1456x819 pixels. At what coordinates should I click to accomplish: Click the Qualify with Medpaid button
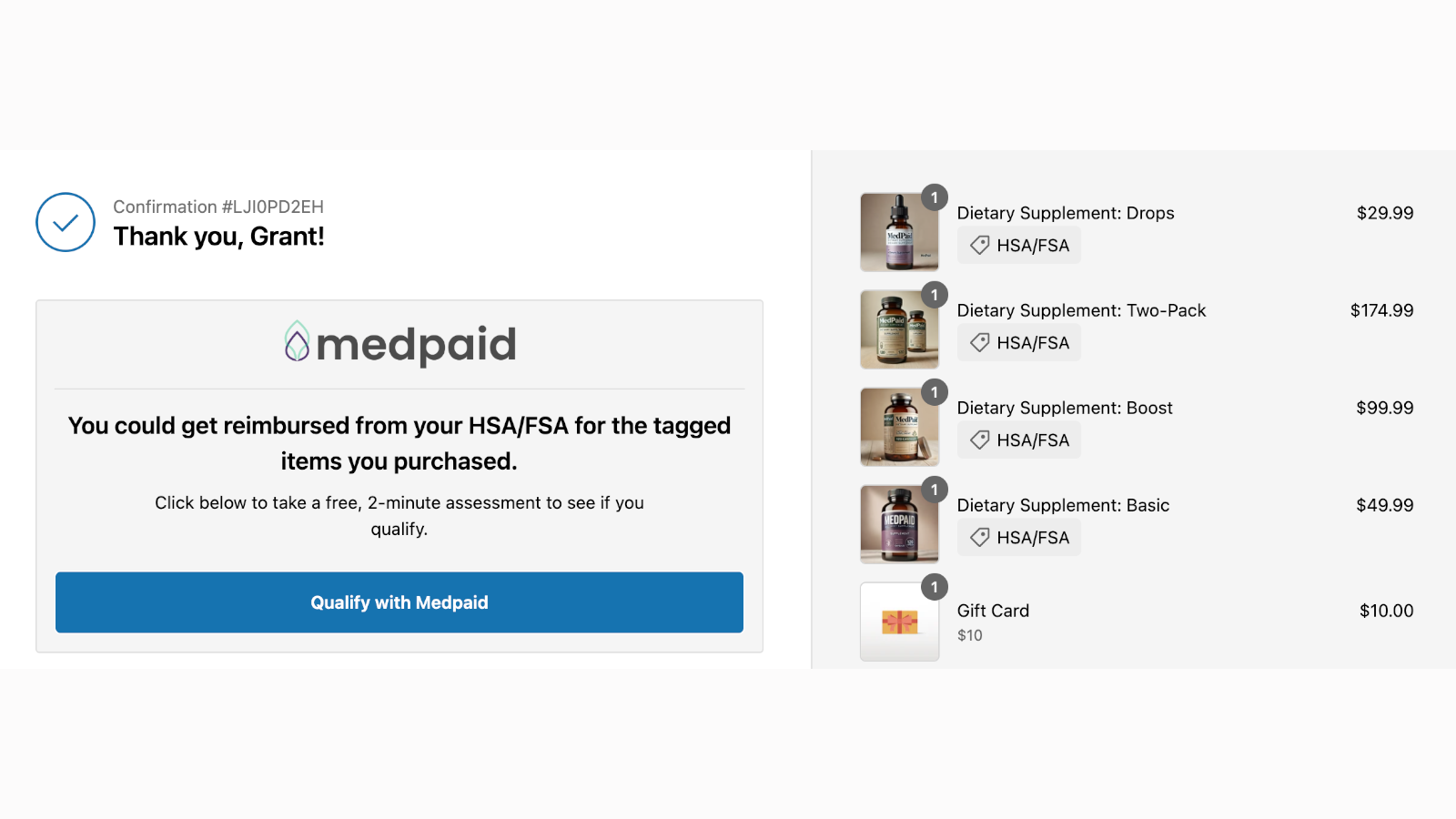(x=399, y=602)
